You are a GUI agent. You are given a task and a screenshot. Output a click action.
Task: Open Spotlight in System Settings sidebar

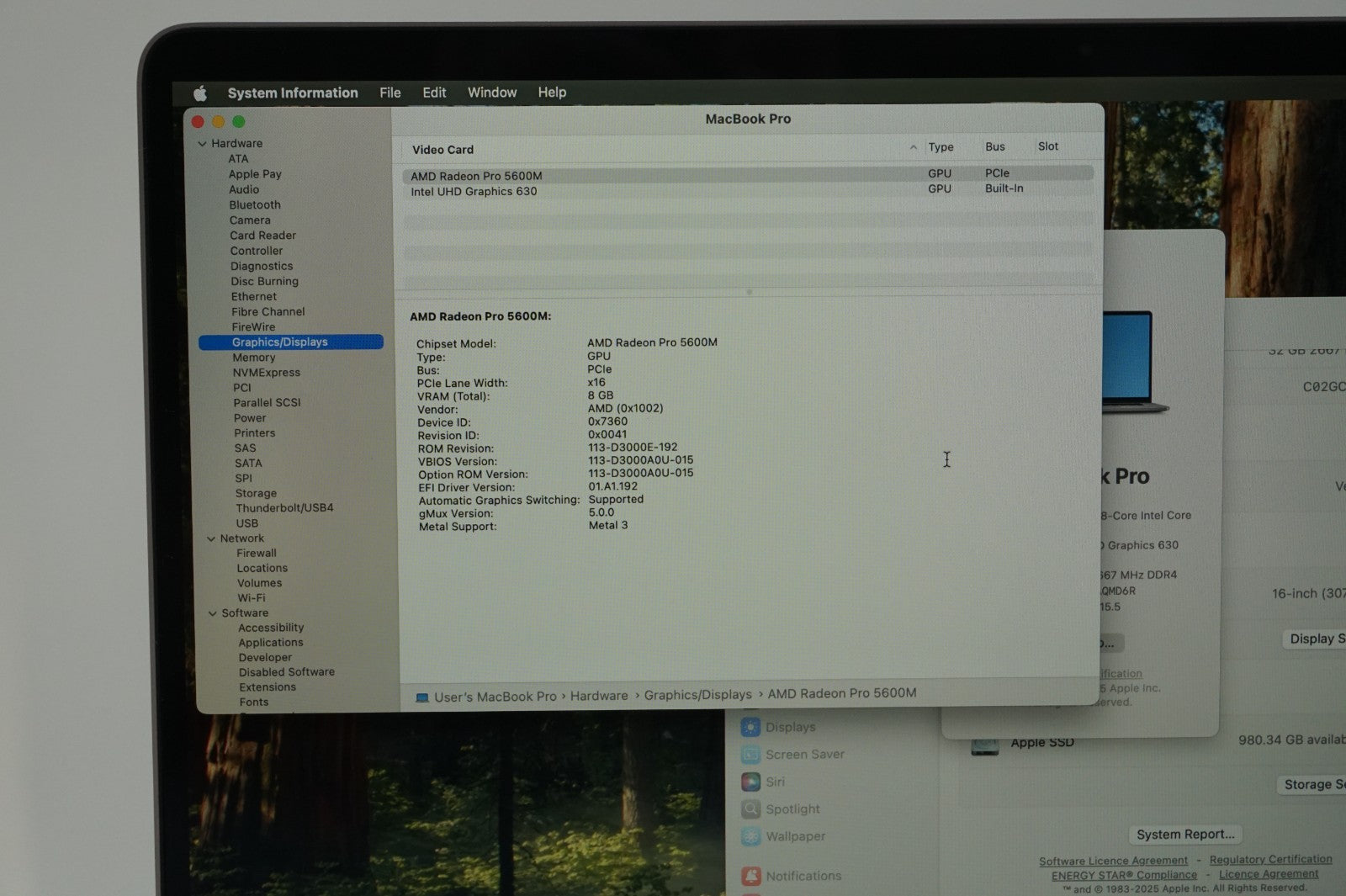(x=781, y=809)
